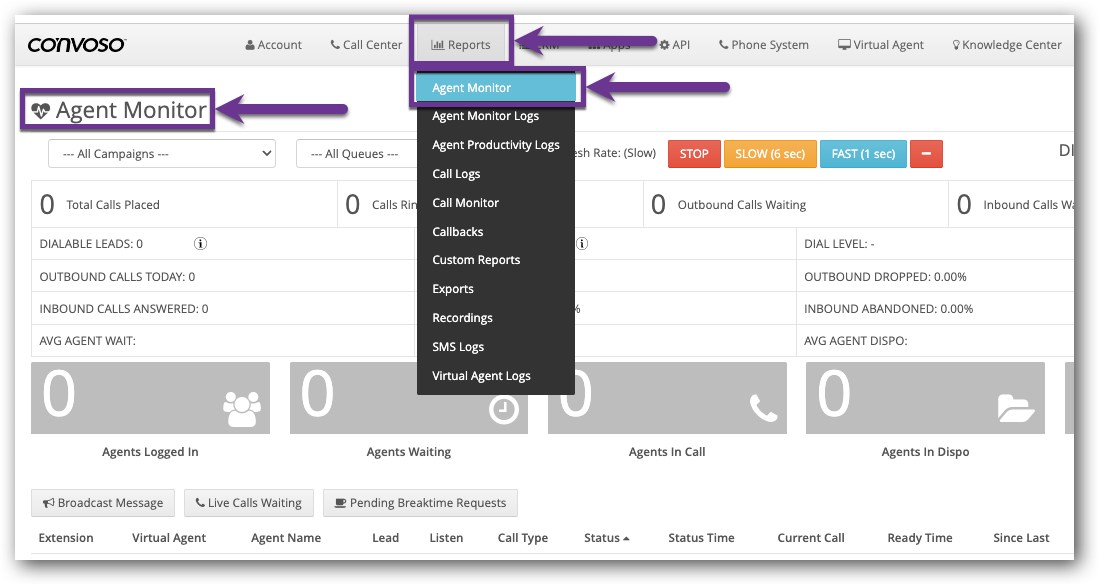Set refresh rate to SLOW (6 sec)
Image resolution: width=1099 pixels, height=585 pixels.
(765, 154)
